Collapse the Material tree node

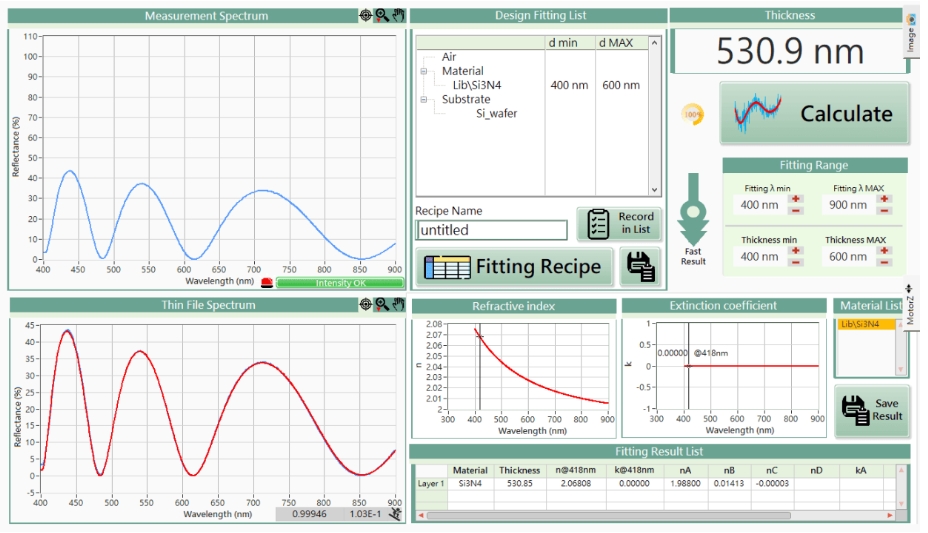424,71
